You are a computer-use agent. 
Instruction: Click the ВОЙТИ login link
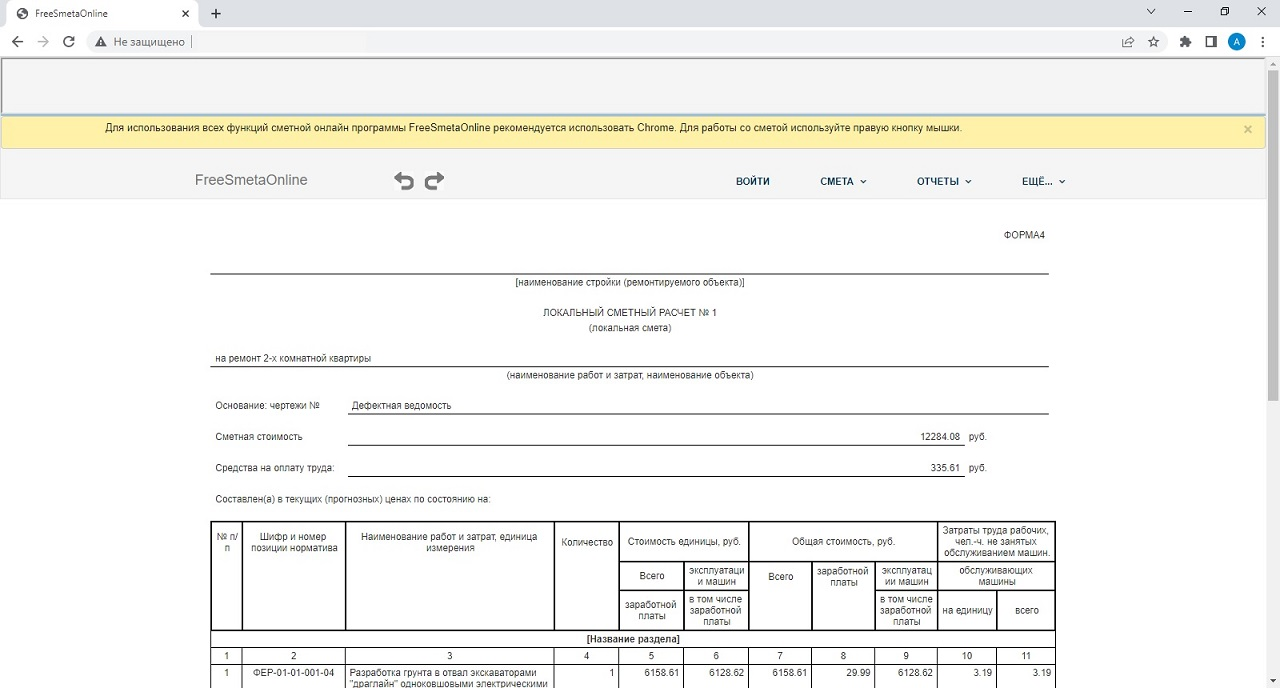pos(753,182)
